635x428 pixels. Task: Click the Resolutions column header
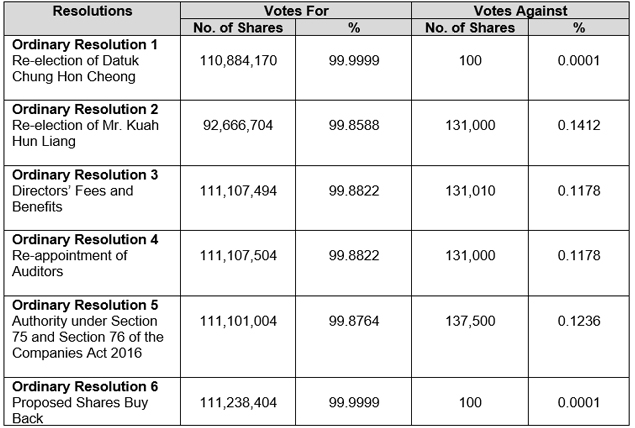92,11
